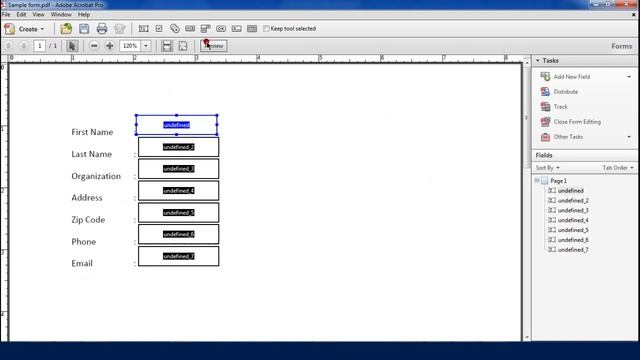
Task: Click Close Form Editing
Action: coord(577,122)
